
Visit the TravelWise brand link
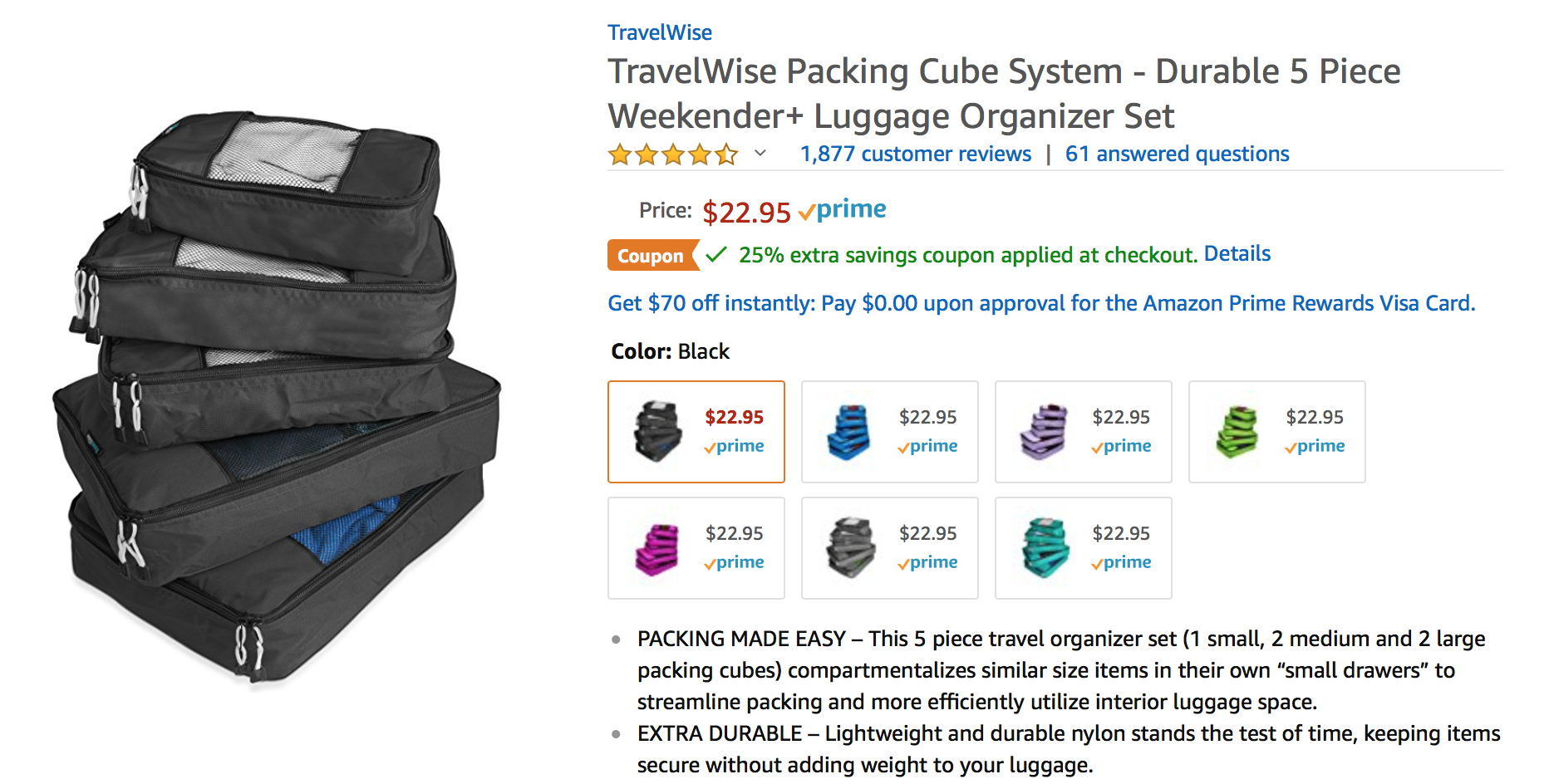(660, 32)
